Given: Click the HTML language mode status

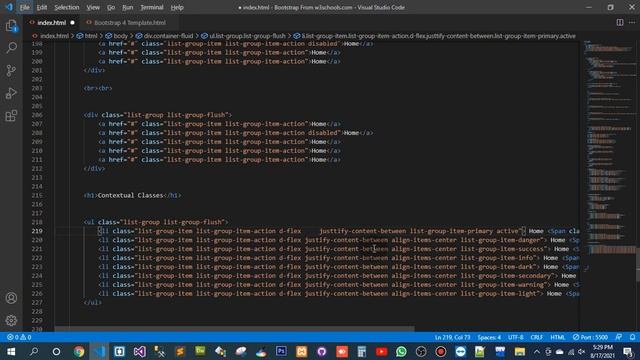Looking at the screenshot, I should coord(558,337).
